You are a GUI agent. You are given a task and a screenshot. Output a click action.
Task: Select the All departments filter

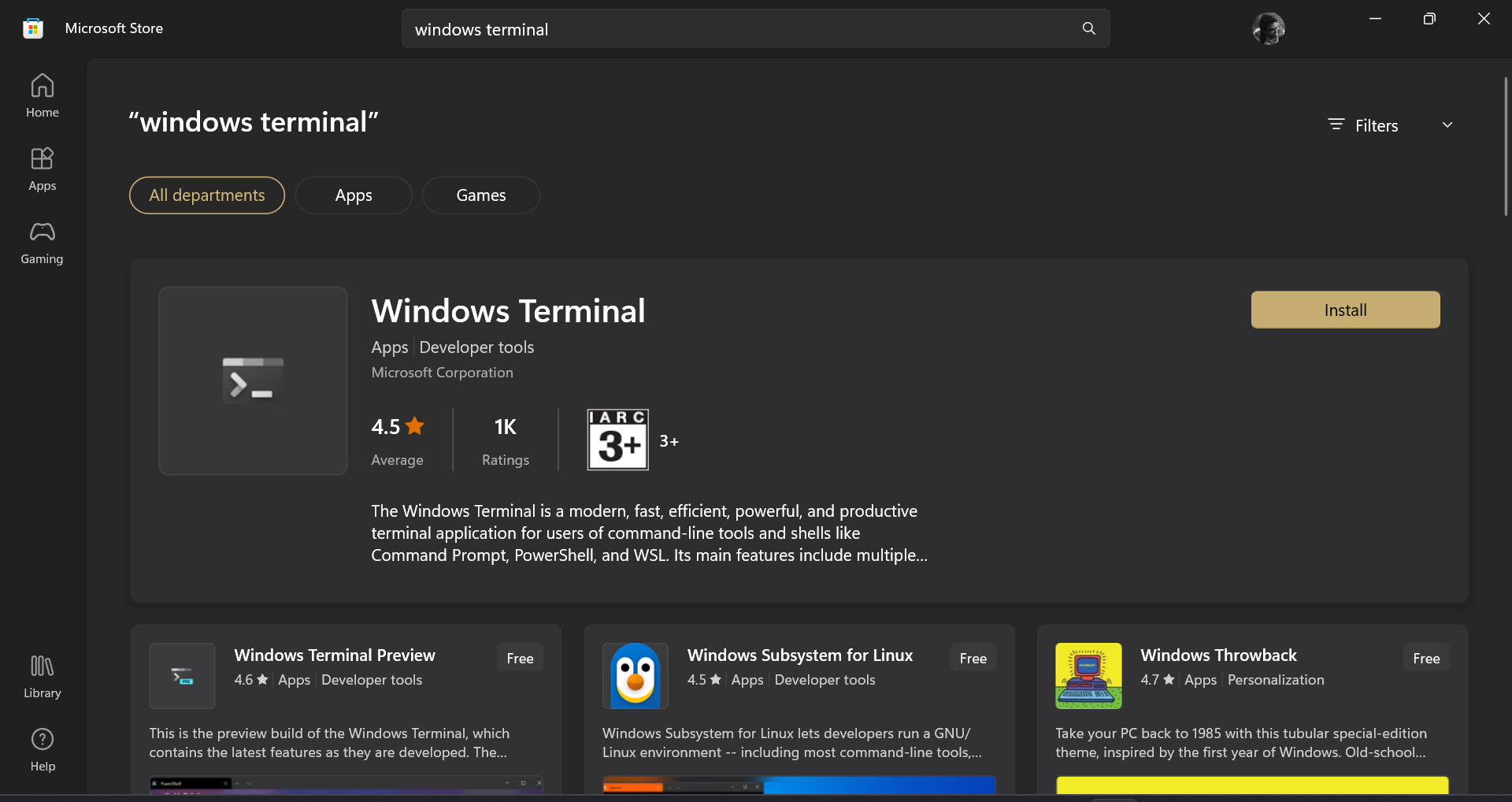coord(207,195)
